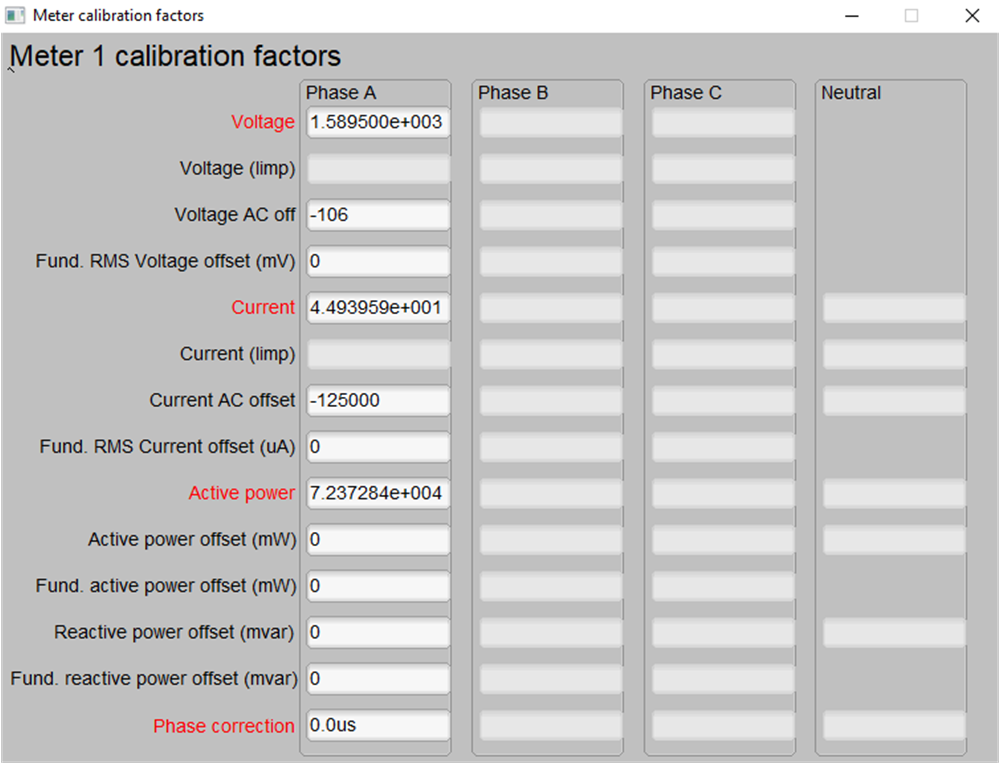Screen dimensions: 1000x764
Task: Click the Phase A Active power field
Action: pos(377,493)
